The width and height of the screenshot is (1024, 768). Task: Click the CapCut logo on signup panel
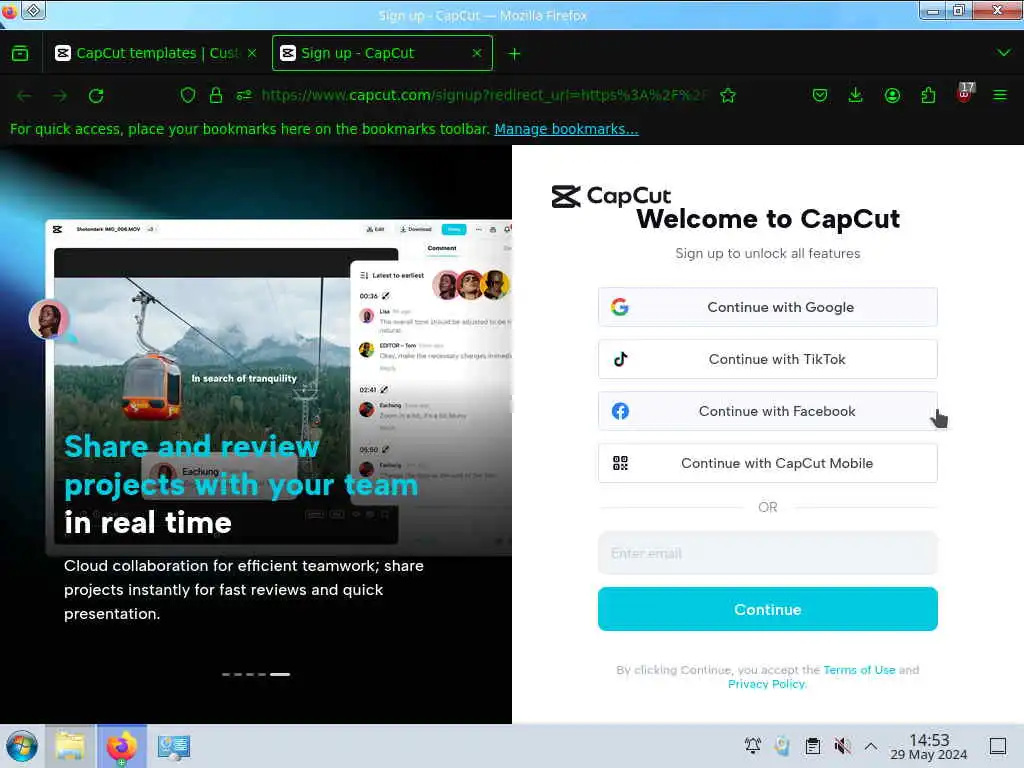click(611, 196)
